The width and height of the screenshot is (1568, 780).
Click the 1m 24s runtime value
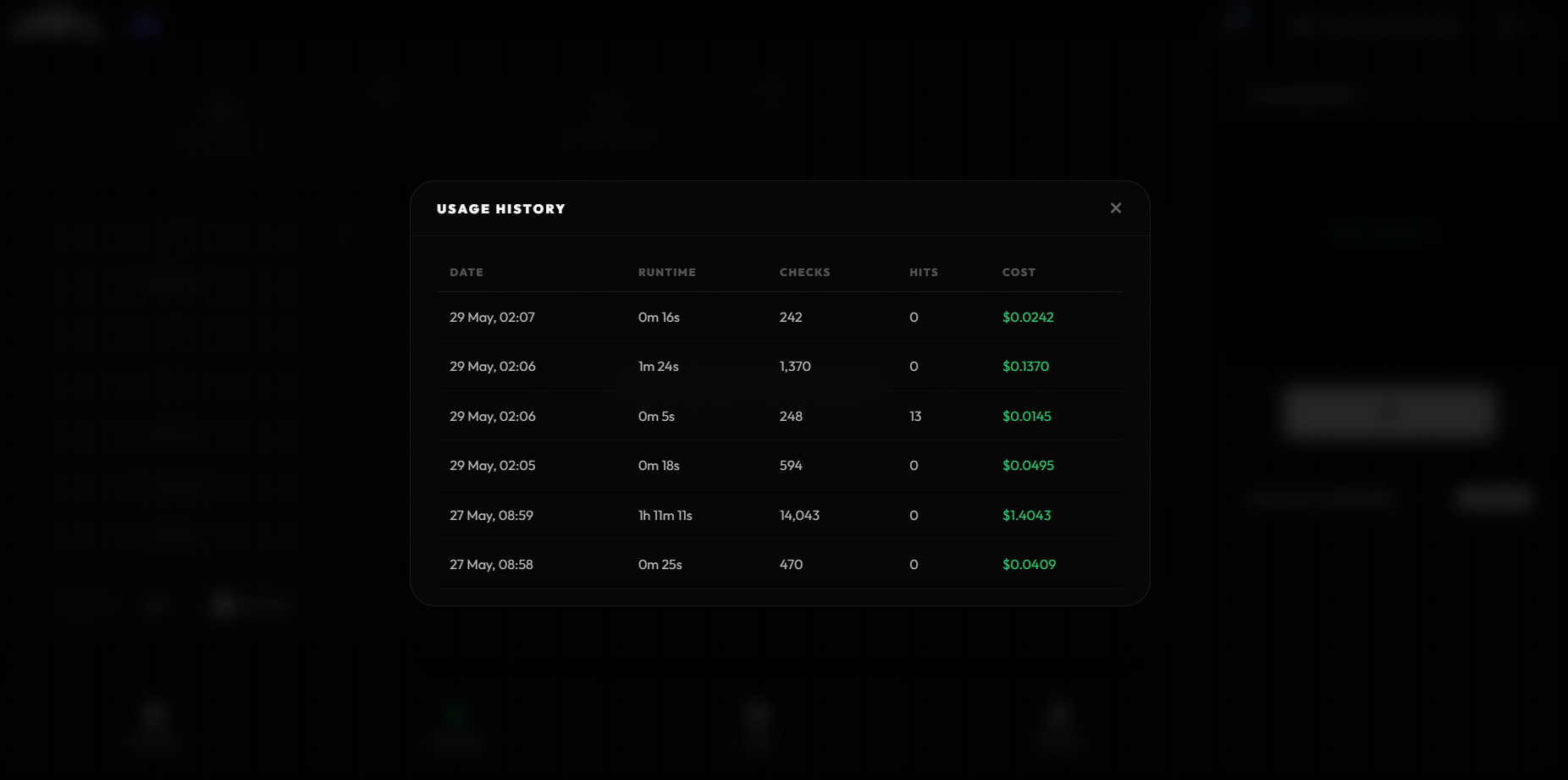pos(659,367)
